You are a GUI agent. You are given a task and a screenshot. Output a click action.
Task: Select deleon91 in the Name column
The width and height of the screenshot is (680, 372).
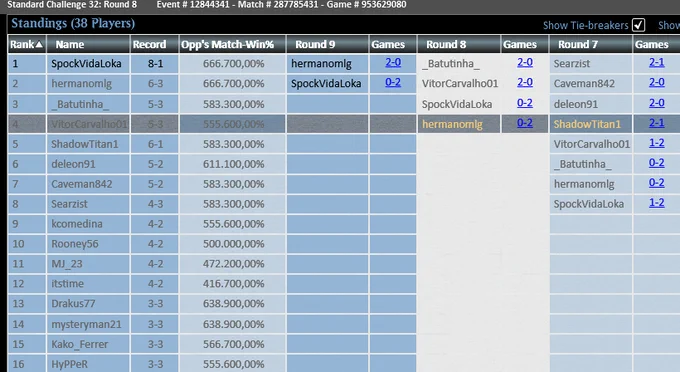pos(73,164)
